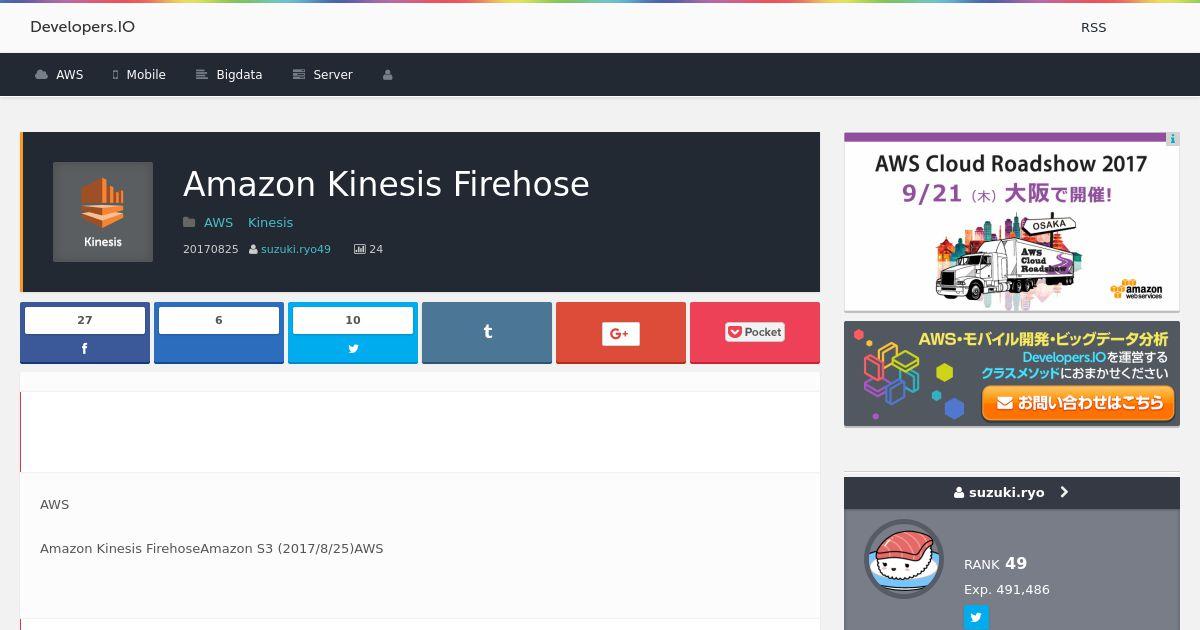Click the Twitter share count 10
The image size is (1200, 630).
pyautogui.click(x=353, y=320)
